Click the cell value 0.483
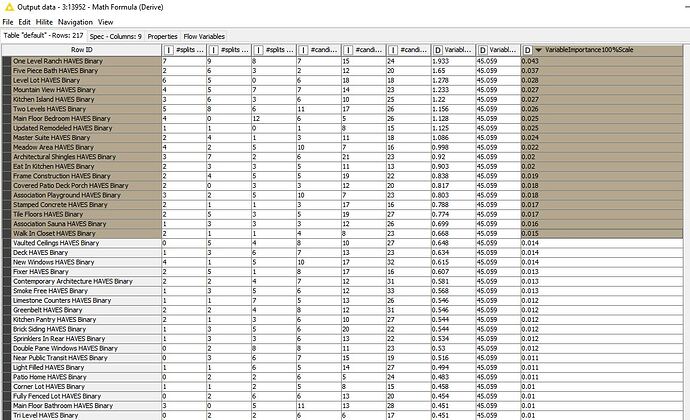 pyautogui.click(x=440, y=377)
